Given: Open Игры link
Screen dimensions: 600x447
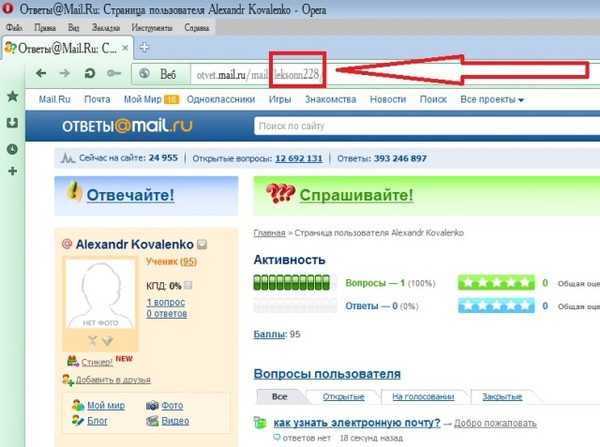Looking at the screenshot, I should pyautogui.click(x=280, y=100).
